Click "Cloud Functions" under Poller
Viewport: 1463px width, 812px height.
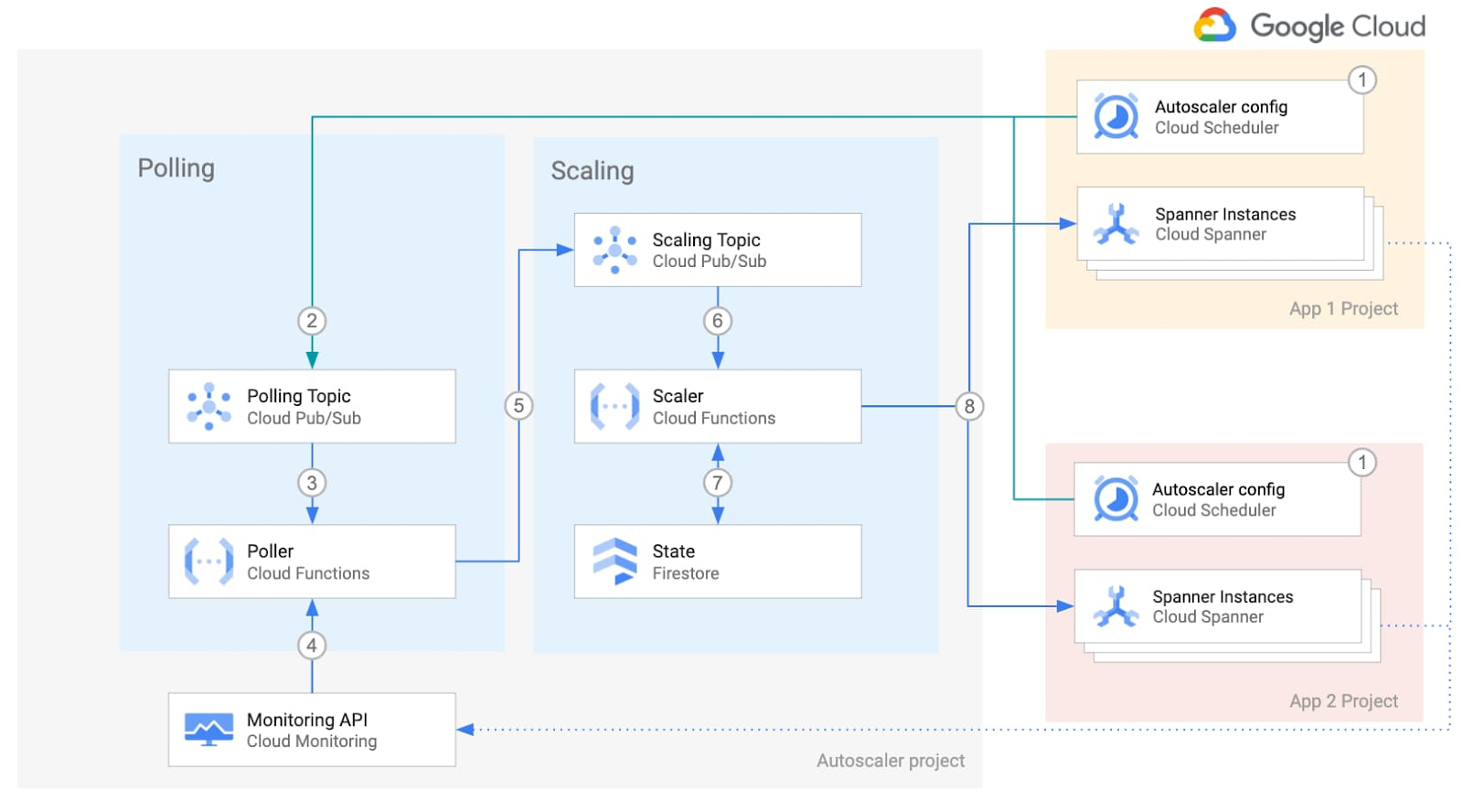(308, 573)
